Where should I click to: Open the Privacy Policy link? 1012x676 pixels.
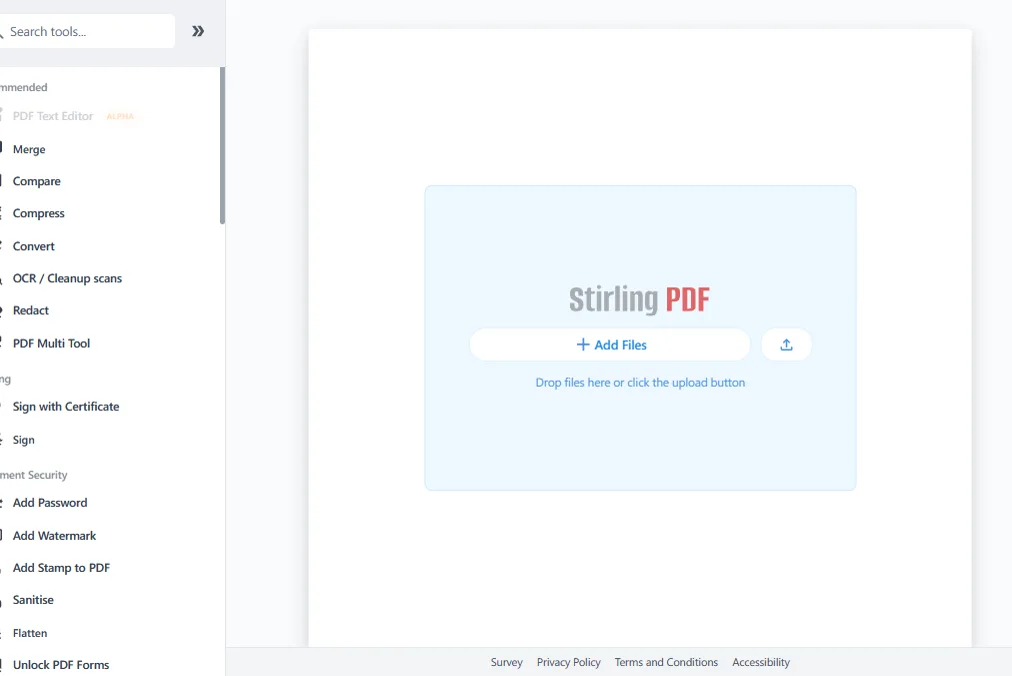click(x=569, y=662)
